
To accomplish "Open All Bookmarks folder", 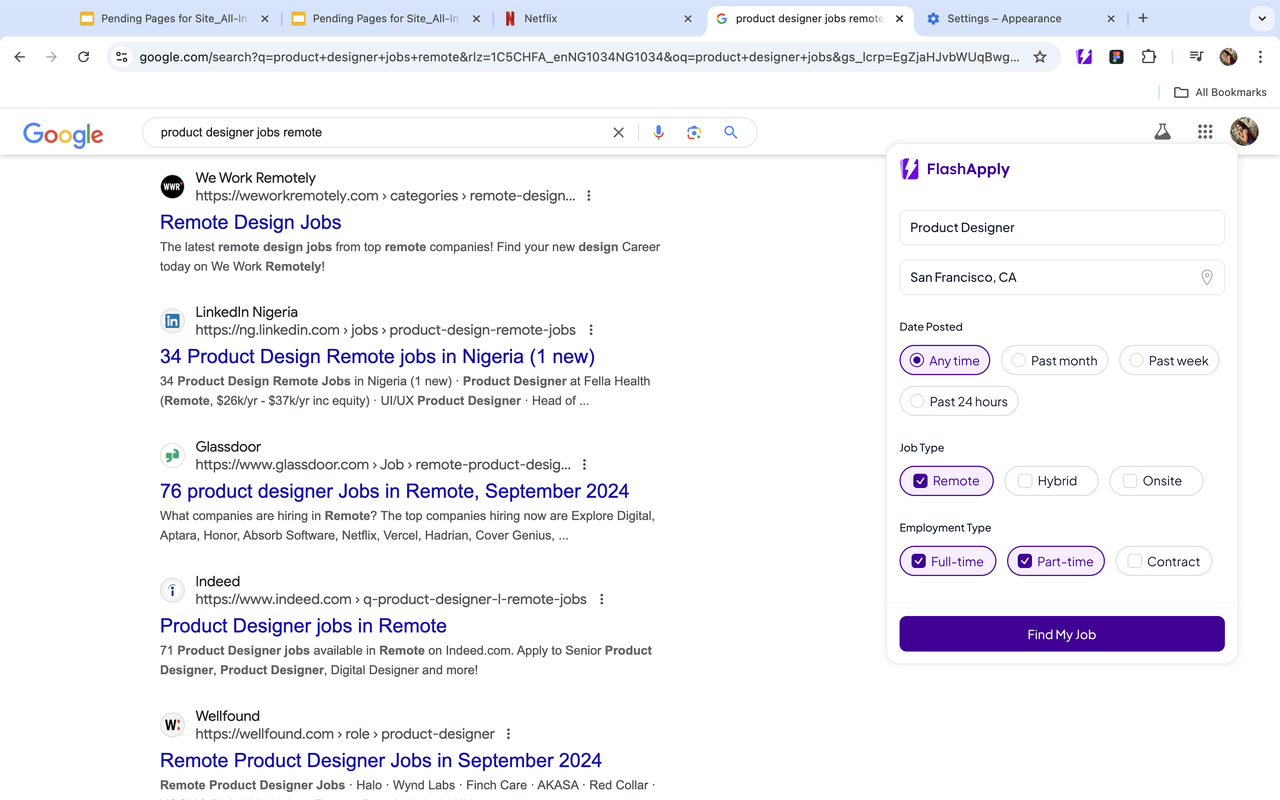I will click(x=1220, y=92).
